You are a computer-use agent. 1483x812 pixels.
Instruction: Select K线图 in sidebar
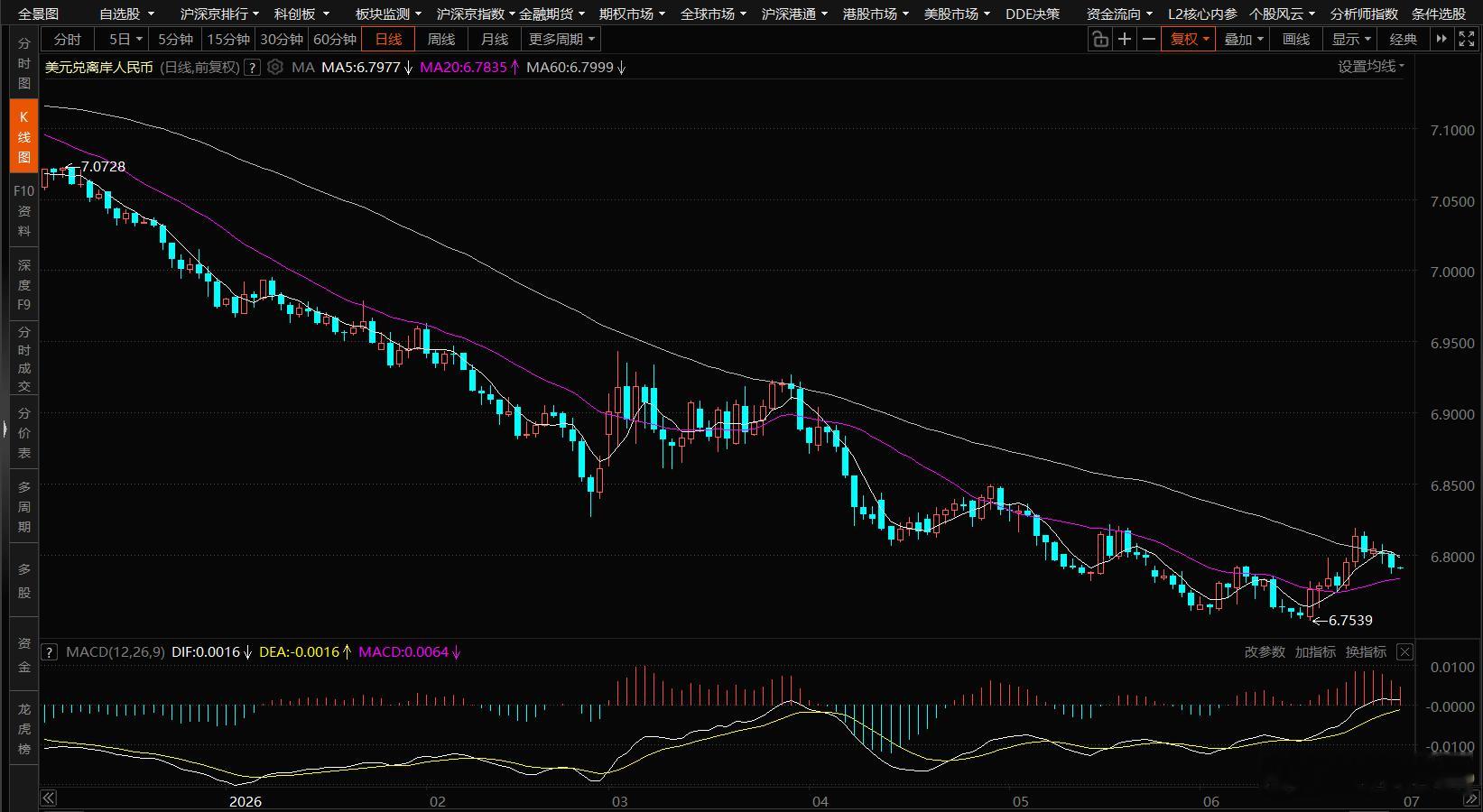[x=24, y=136]
